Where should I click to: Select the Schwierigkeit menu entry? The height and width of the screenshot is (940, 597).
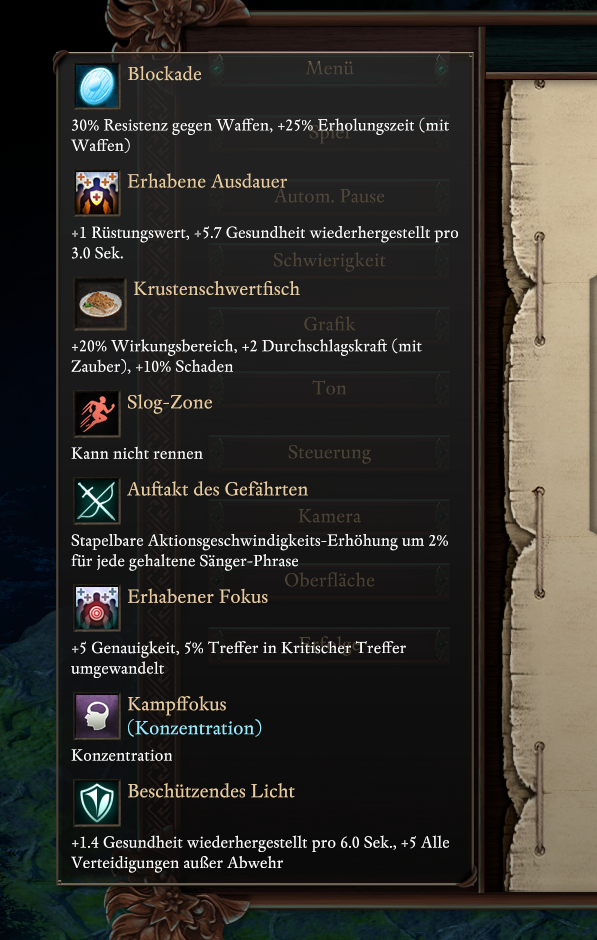click(x=329, y=260)
